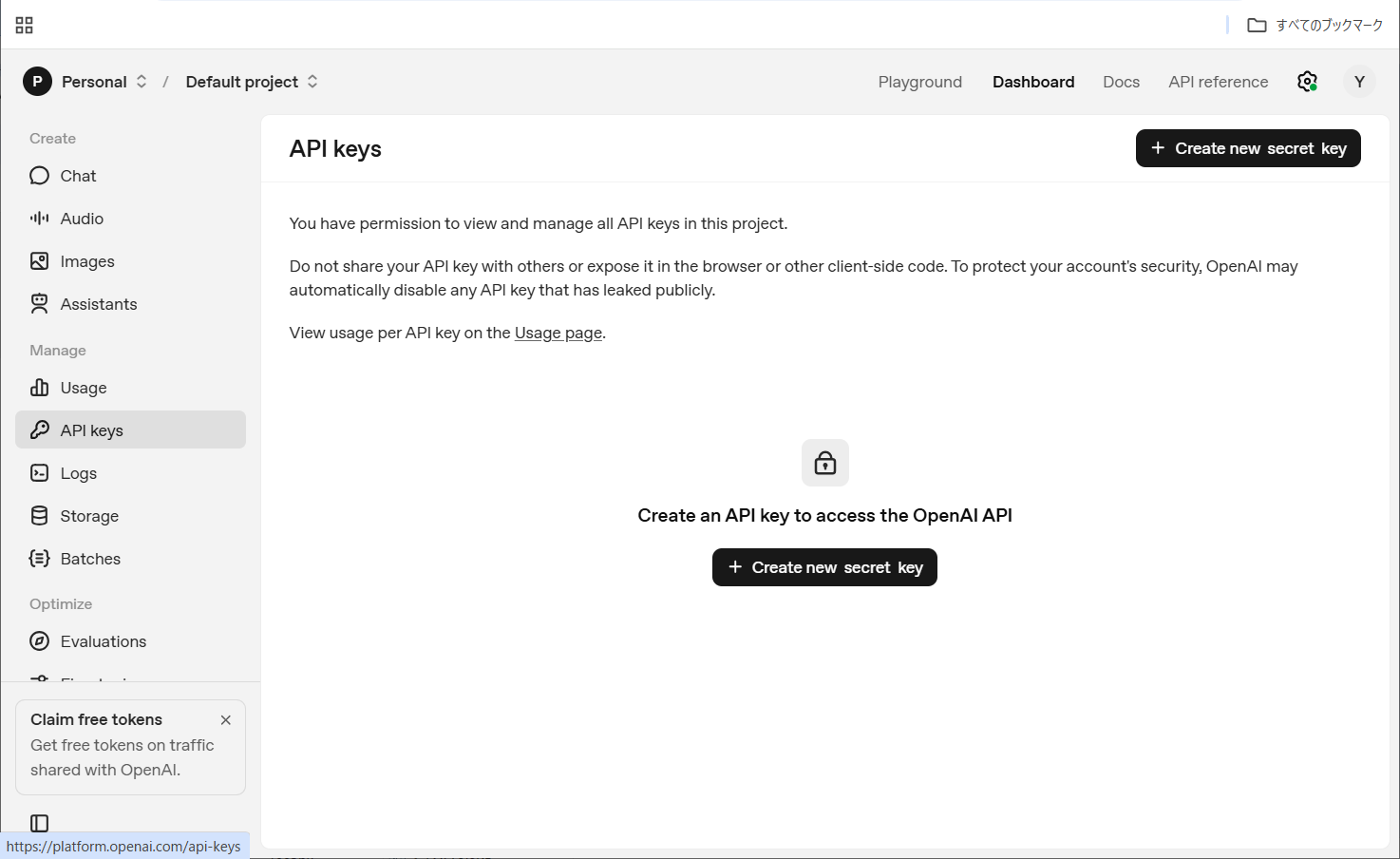The height and width of the screenshot is (859, 1400).
Task: Open the Y user profile menu
Action: (x=1359, y=82)
